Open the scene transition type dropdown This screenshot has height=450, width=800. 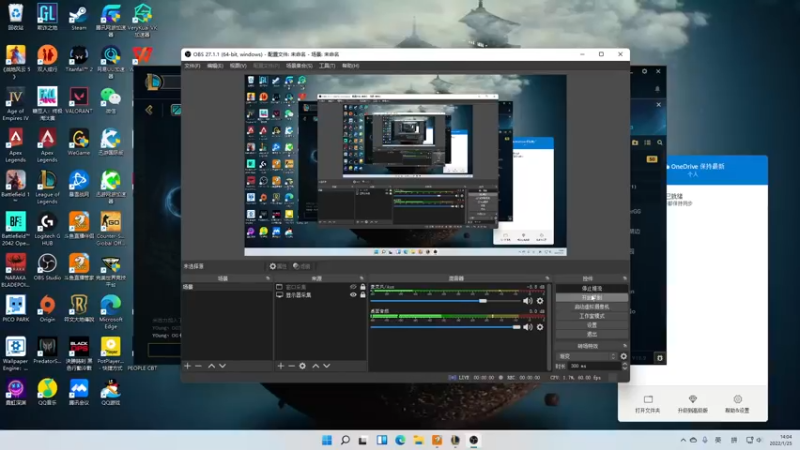point(587,356)
